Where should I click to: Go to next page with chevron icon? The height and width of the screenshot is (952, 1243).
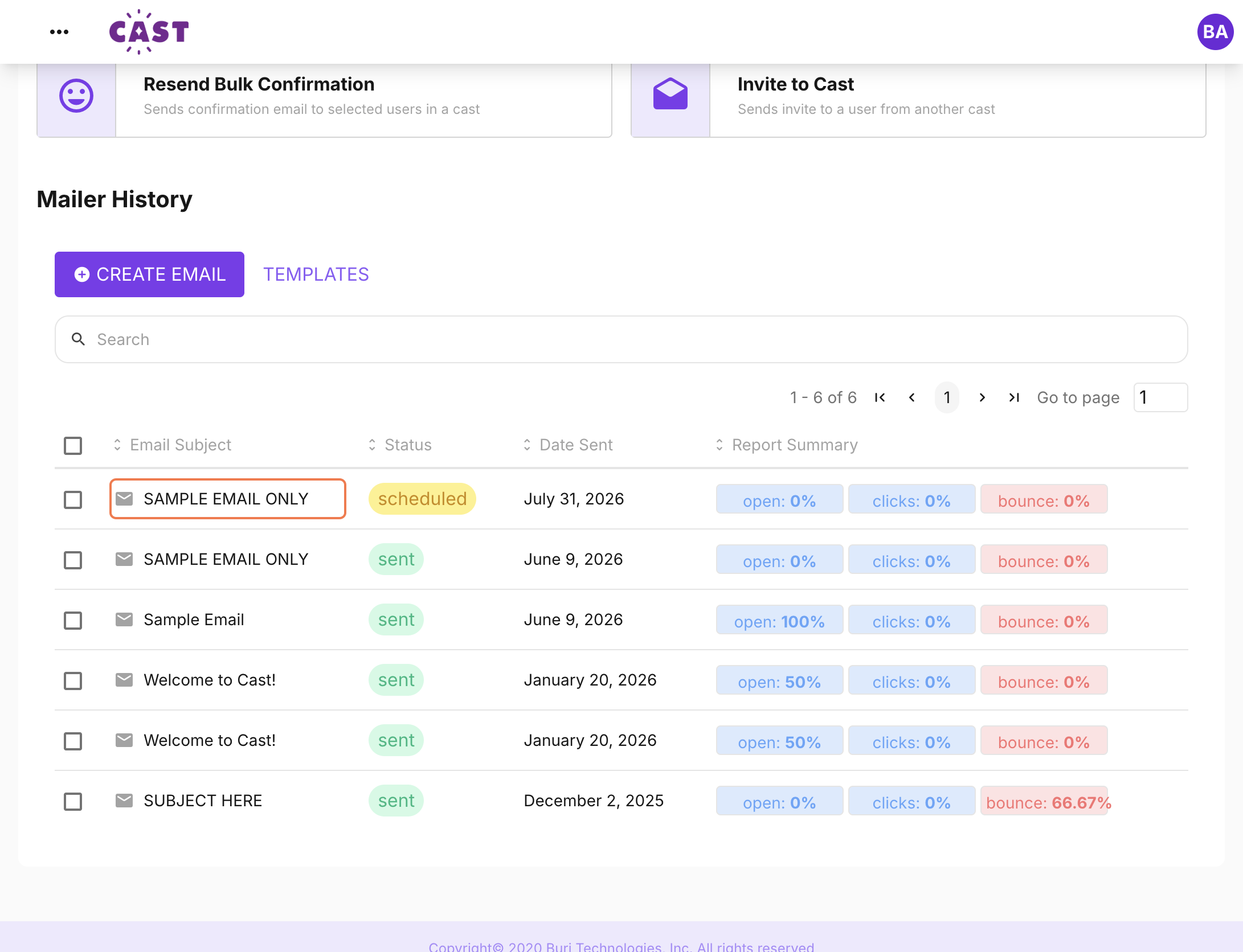tap(982, 397)
